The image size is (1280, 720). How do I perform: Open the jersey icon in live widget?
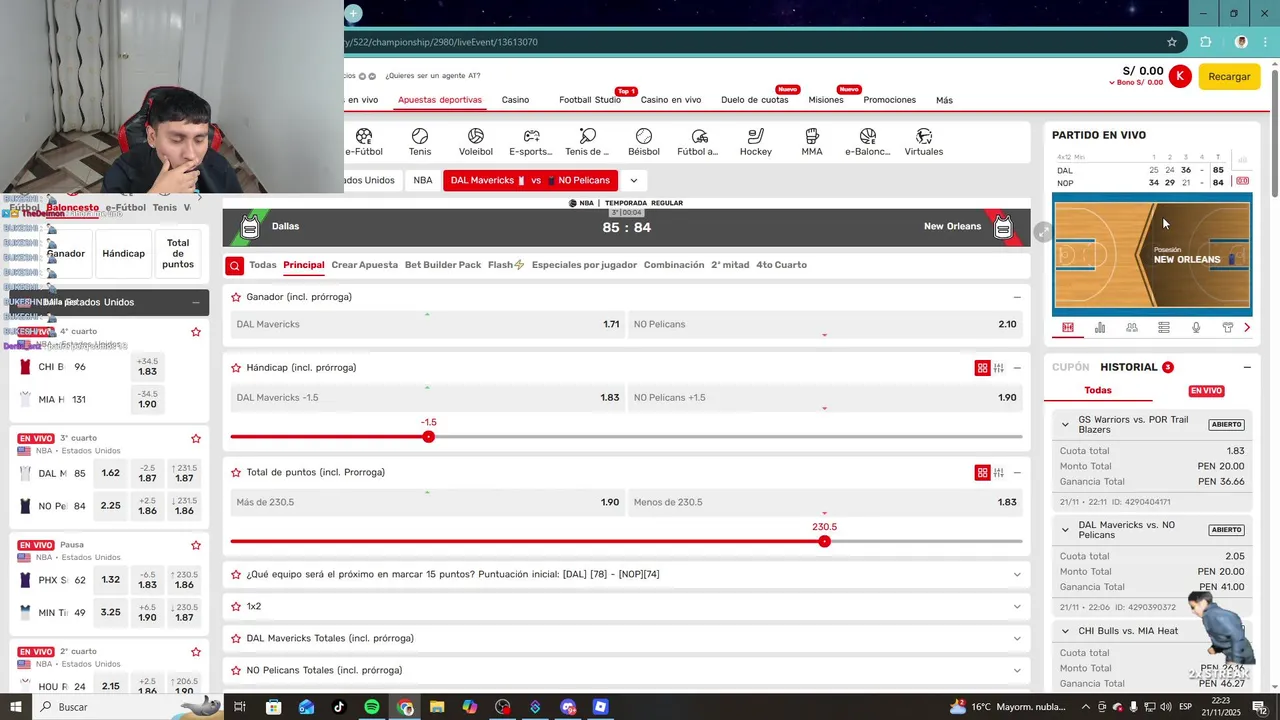[x=1228, y=327]
